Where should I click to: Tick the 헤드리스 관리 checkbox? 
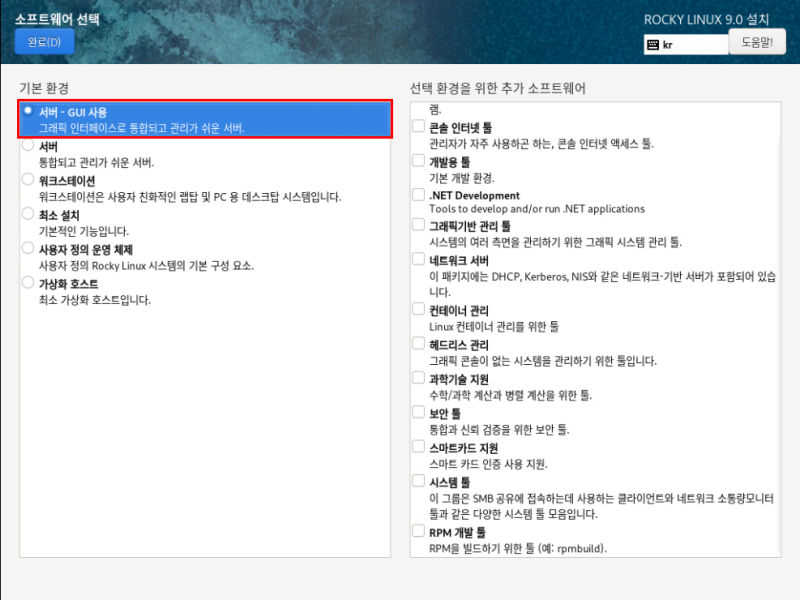pos(418,343)
